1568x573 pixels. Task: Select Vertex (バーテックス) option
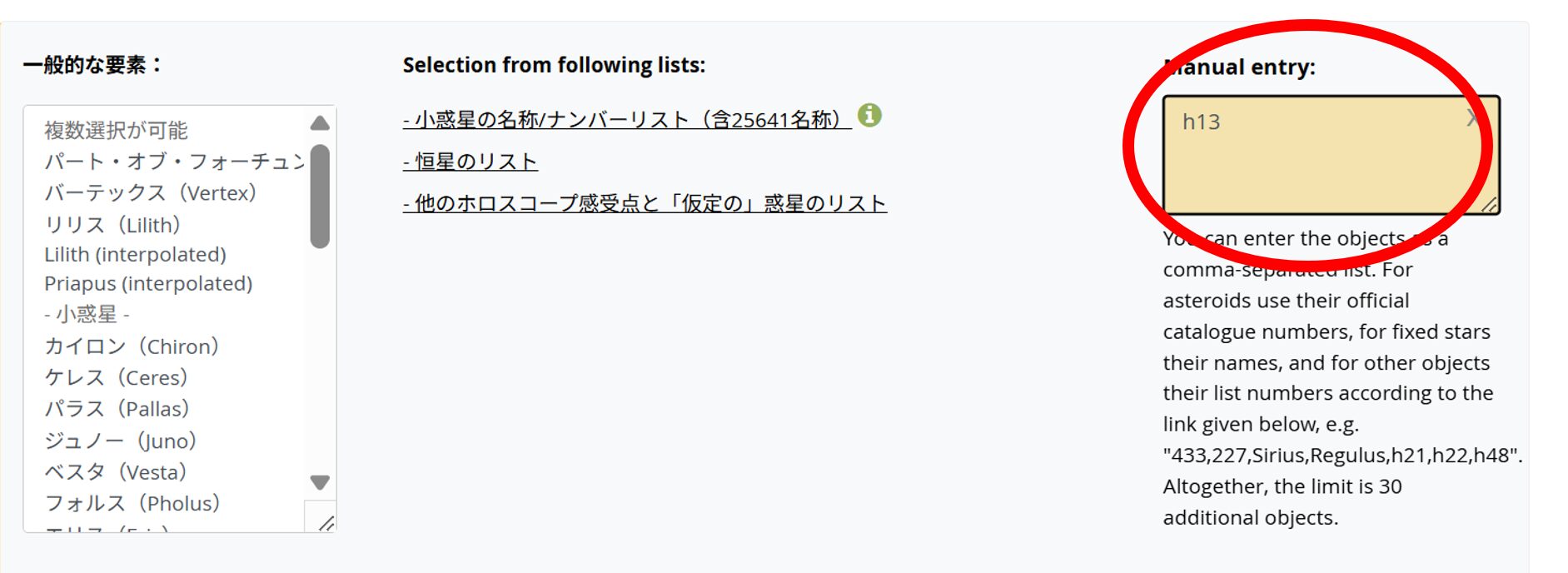pyautogui.click(x=150, y=193)
